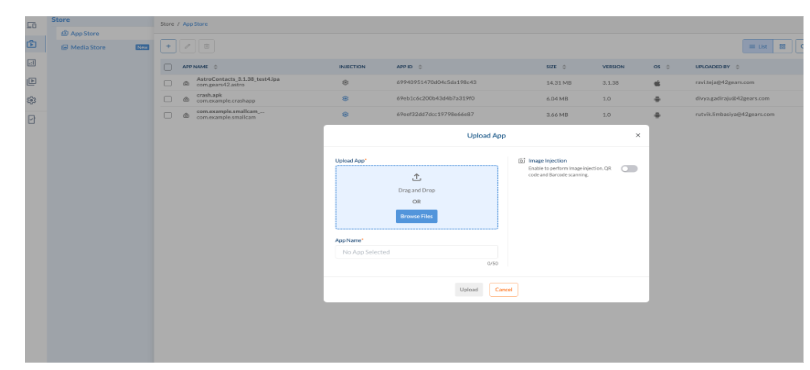Sort by Uploaded By column arrows
The height and width of the screenshot is (370, 810).
click(x=737, y=67)
